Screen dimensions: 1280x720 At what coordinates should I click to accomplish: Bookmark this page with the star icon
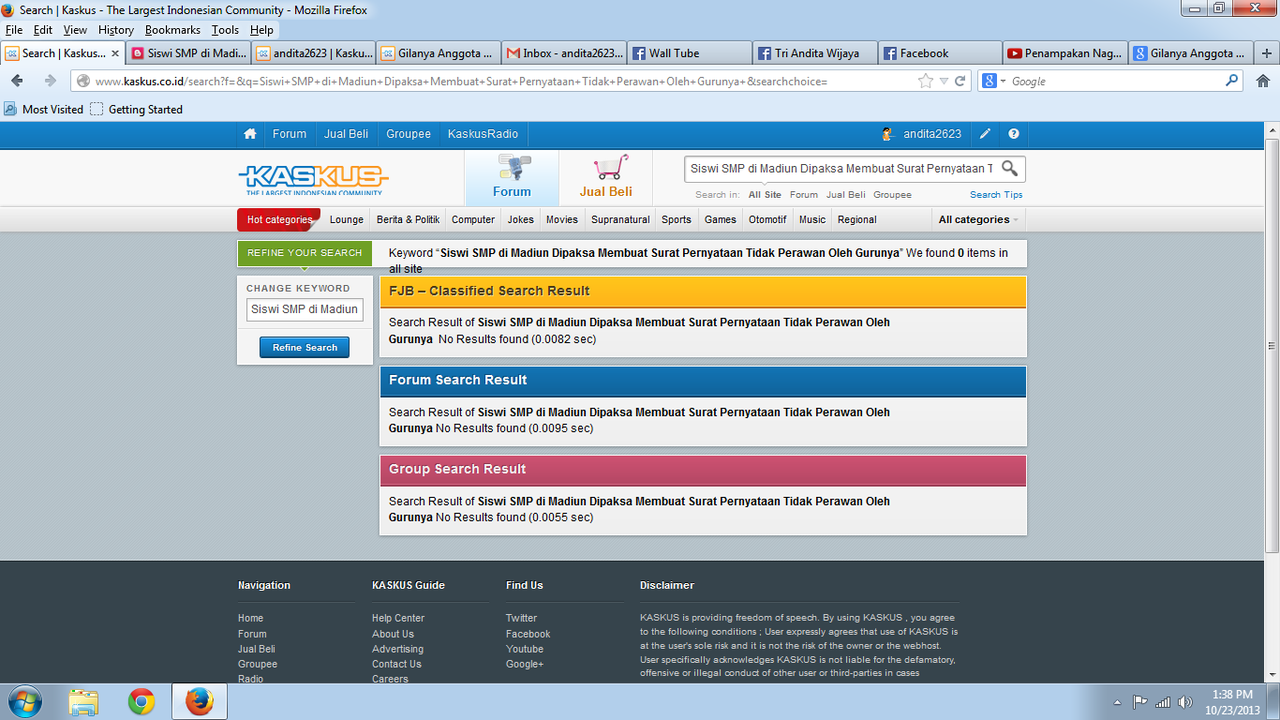(925, 81)
